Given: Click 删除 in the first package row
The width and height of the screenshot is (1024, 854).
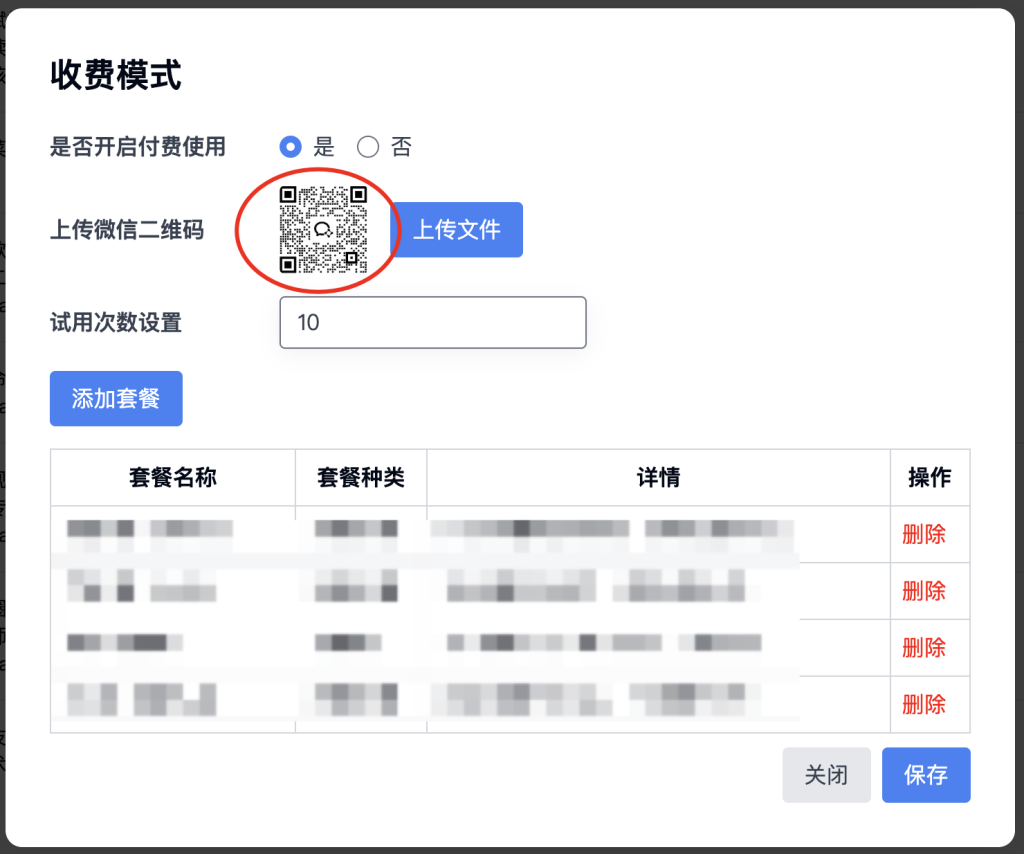Looking at the screenshot, I should tap(924, 535).
